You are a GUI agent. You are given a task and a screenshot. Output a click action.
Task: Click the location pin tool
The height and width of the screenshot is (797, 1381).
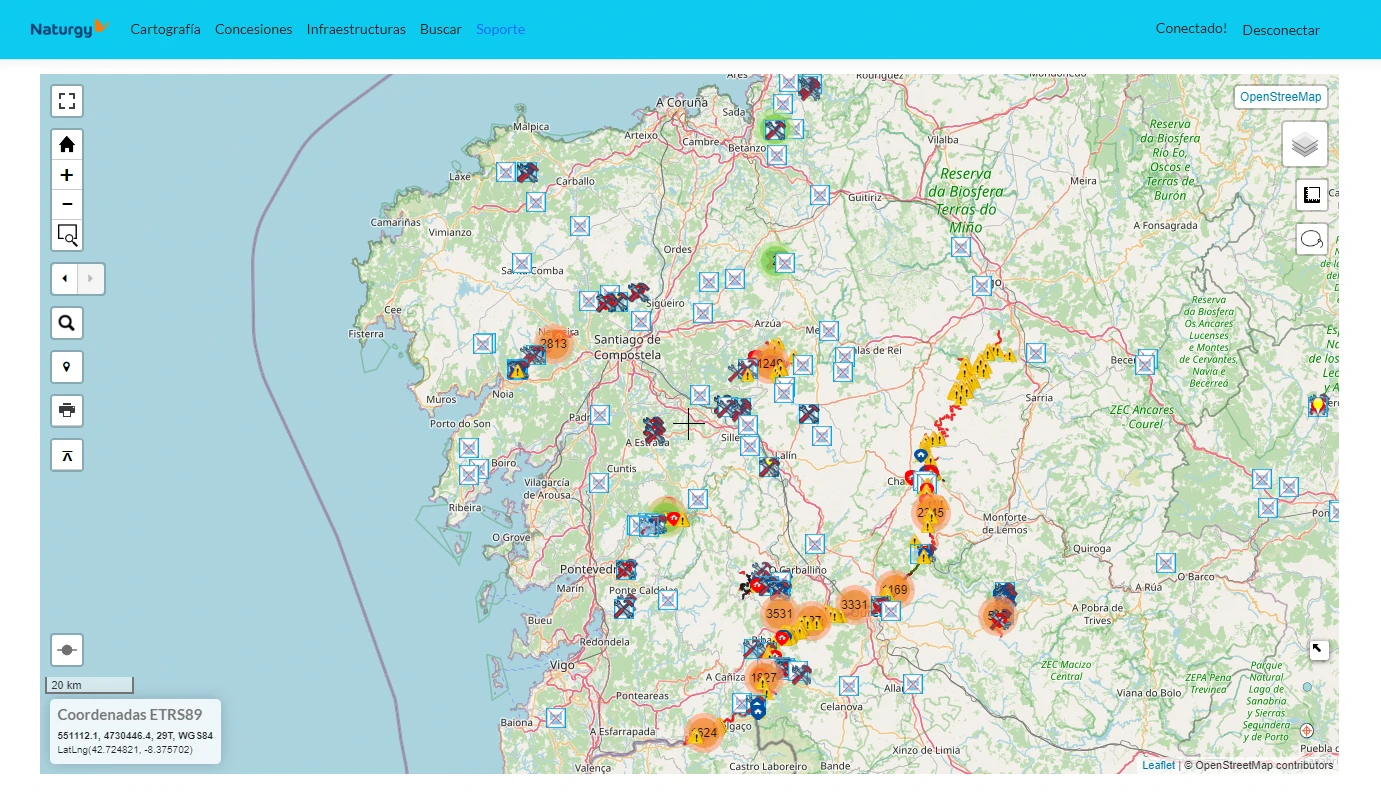pyautogui.click(x=67, y=367)
